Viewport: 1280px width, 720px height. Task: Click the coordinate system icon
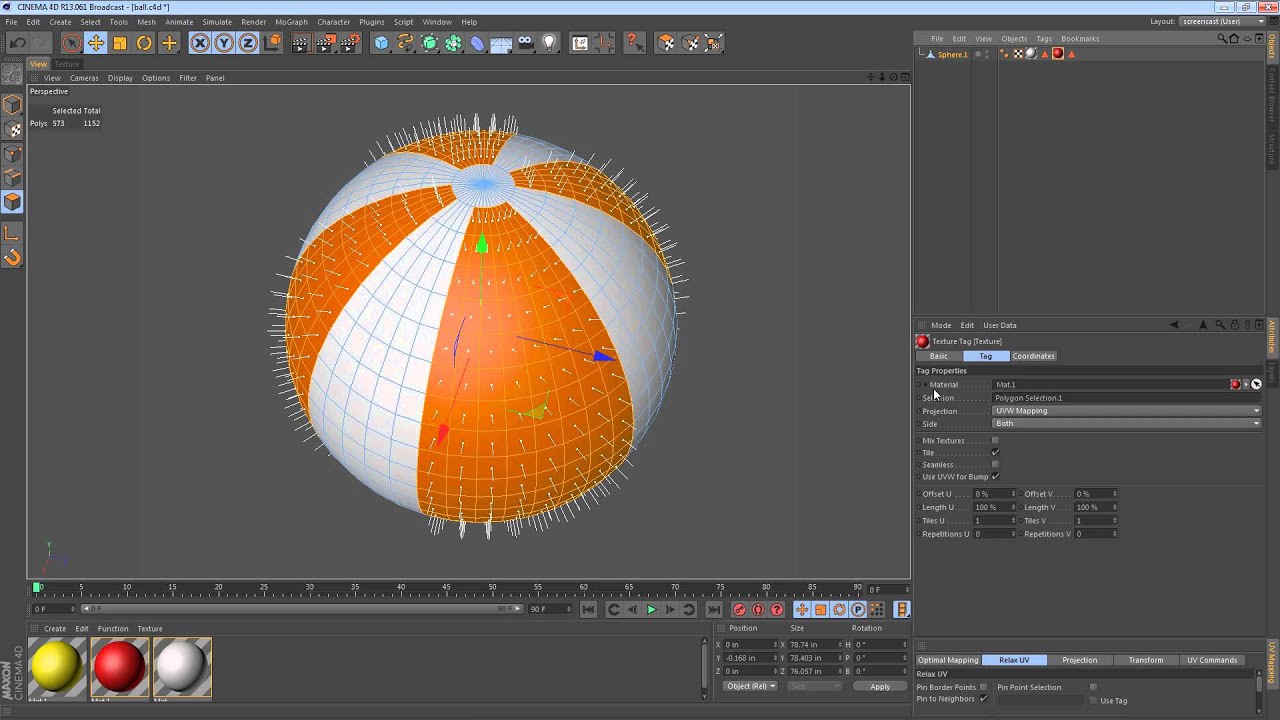272,43
